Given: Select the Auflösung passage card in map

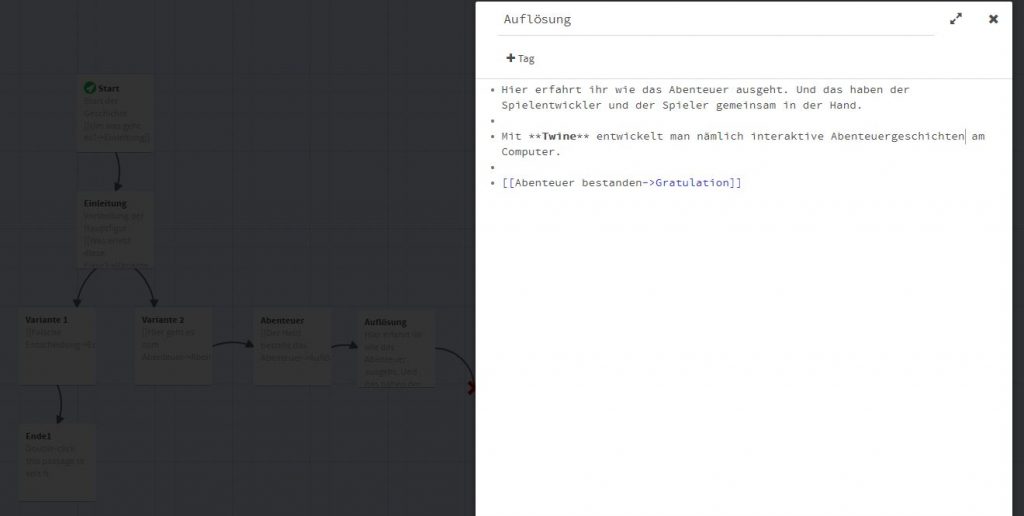Looking at the screenshot, I should tap(396, 348).
